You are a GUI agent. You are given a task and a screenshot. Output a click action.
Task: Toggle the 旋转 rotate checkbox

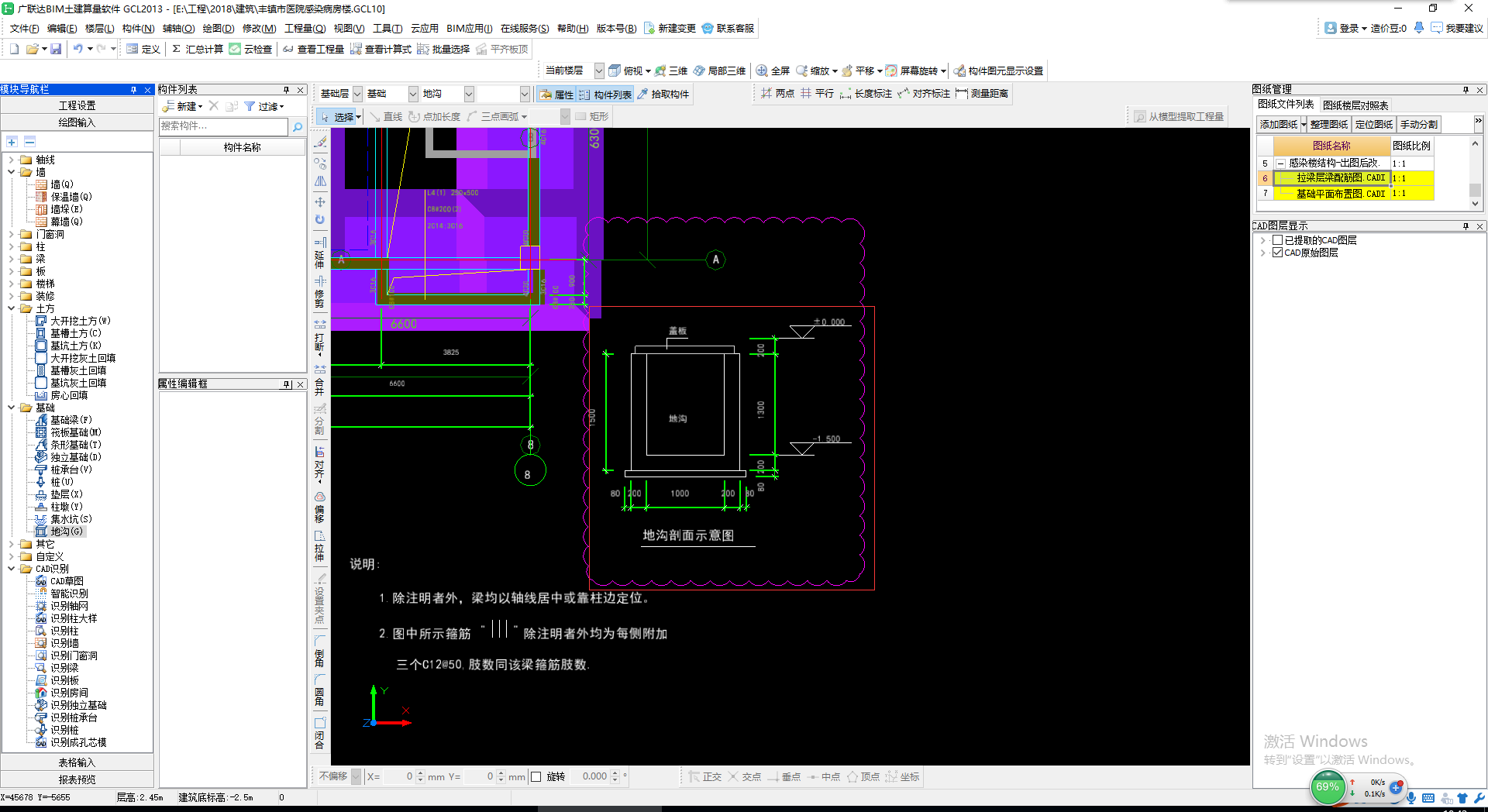[x=536, y=776]
